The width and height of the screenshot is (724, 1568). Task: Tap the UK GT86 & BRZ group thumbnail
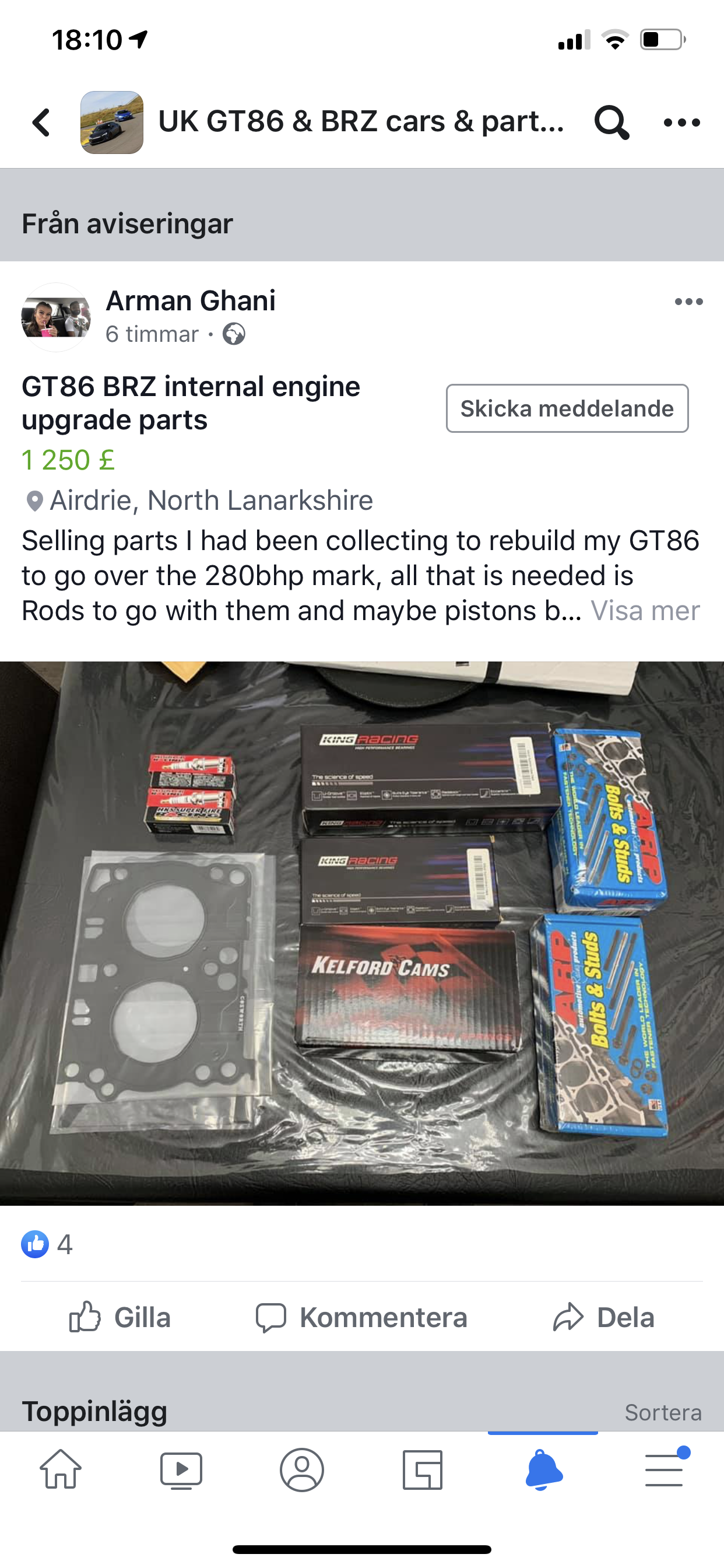coord(112,123)
